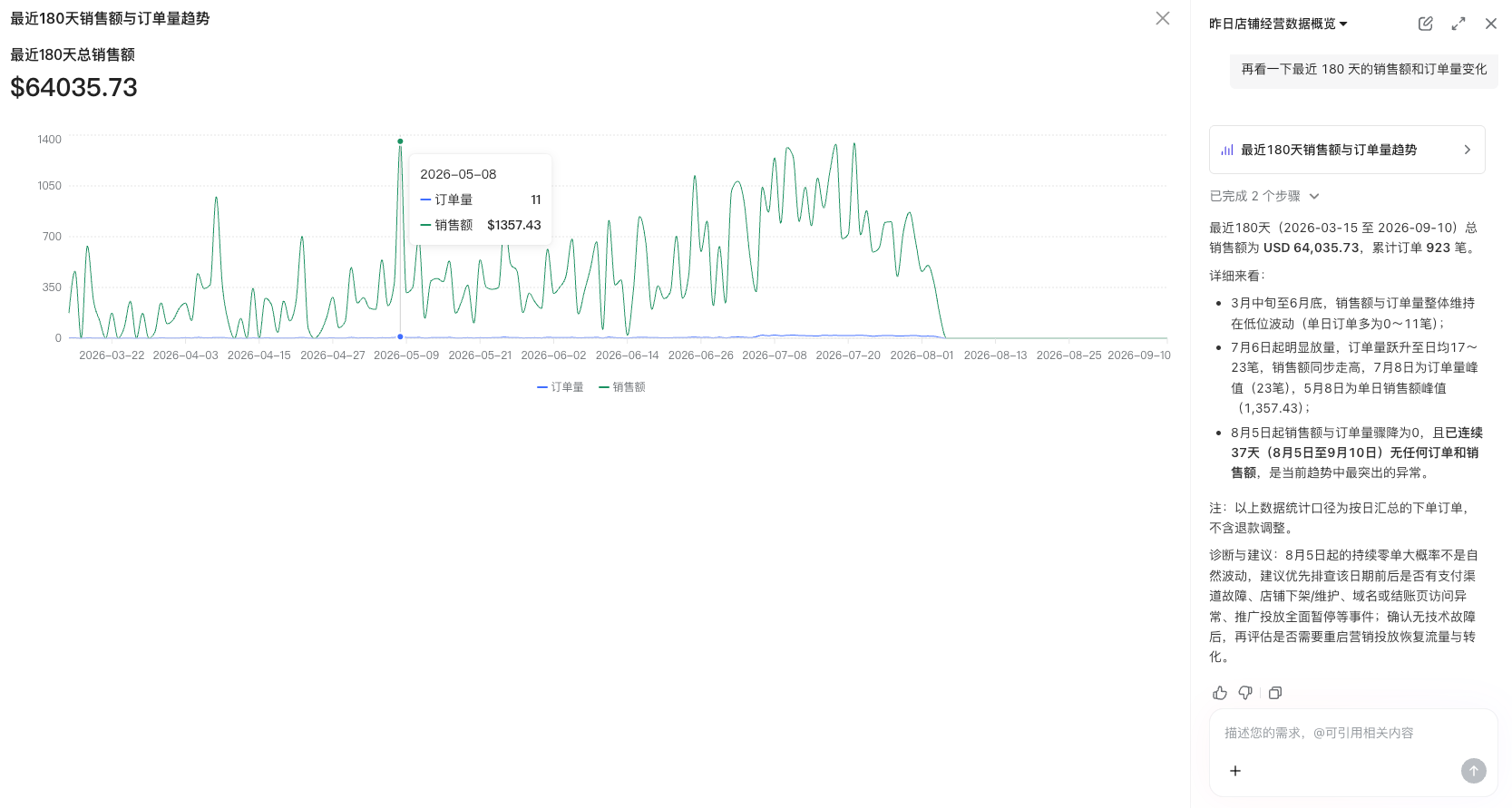1512x808 pixels.
Task: Click the bar chart icon on the result card
Action: [1227, 150]
